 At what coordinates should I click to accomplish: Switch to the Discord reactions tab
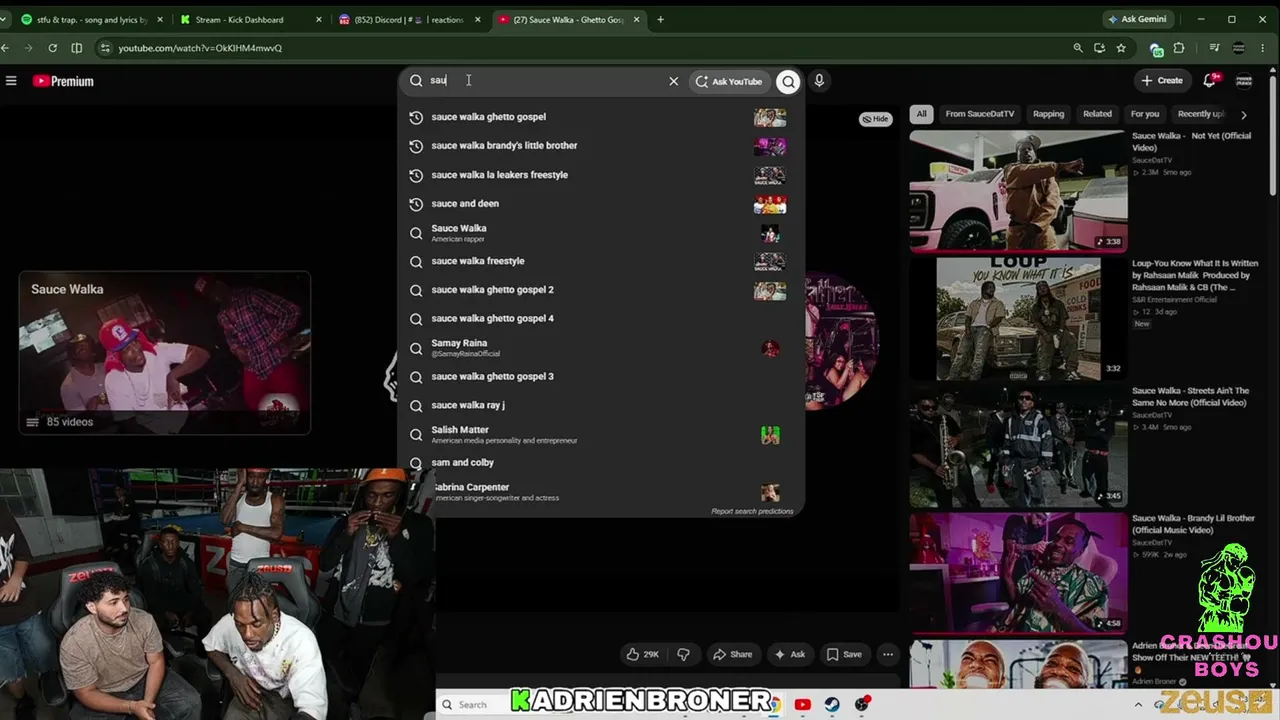click(409, 19)
